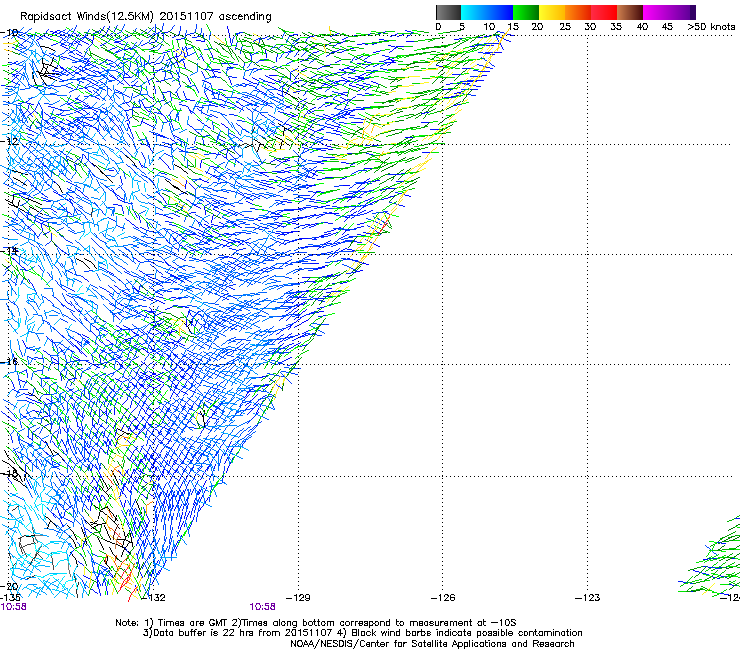Click the -123 longitude axis label
This screenshot has width=740, height=650.
tap(588, 598)
